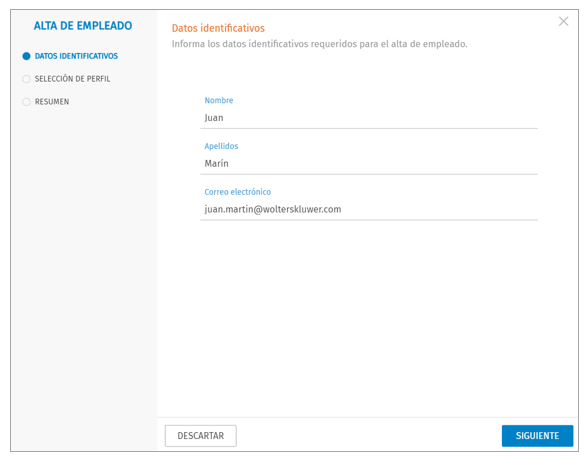Click the Apellidos field containing Marín

[x=369, y=164]
